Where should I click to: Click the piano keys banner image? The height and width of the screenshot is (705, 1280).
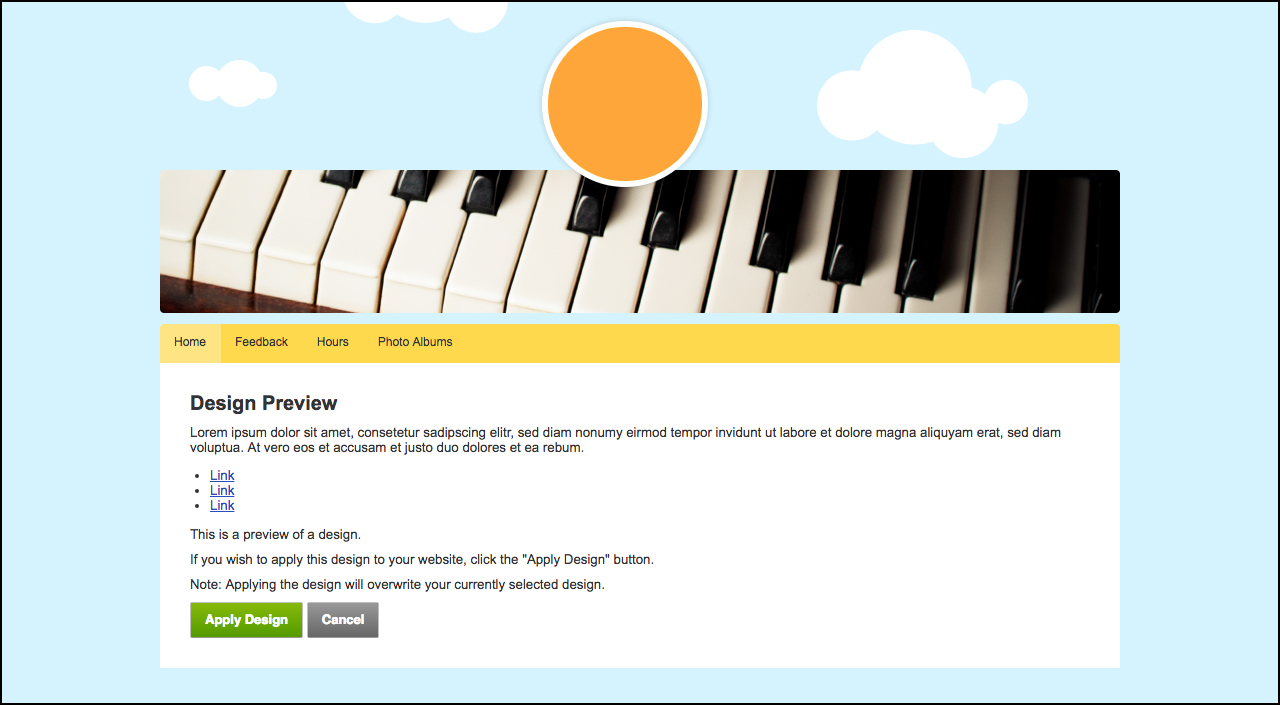640,242
